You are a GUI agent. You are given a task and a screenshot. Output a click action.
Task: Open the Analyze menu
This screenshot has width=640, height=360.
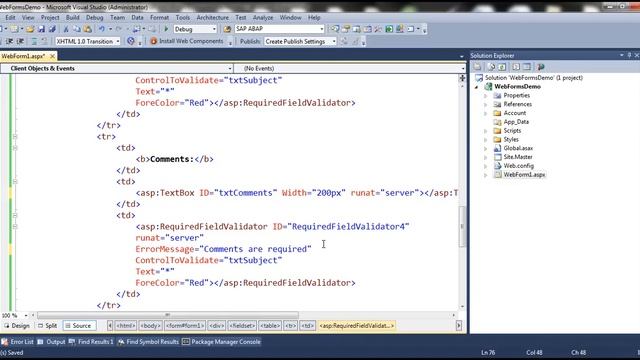coord(263,18)
